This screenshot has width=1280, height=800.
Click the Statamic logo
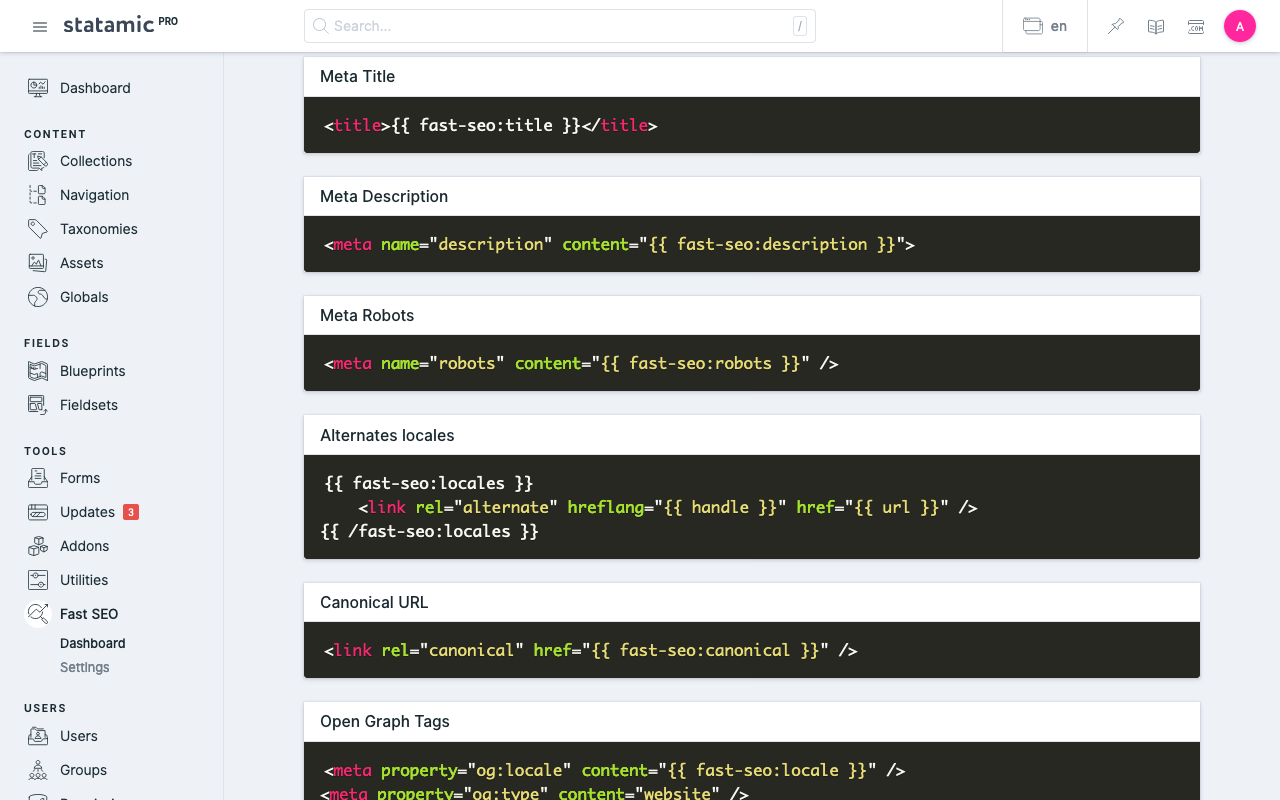pos(109,25)
